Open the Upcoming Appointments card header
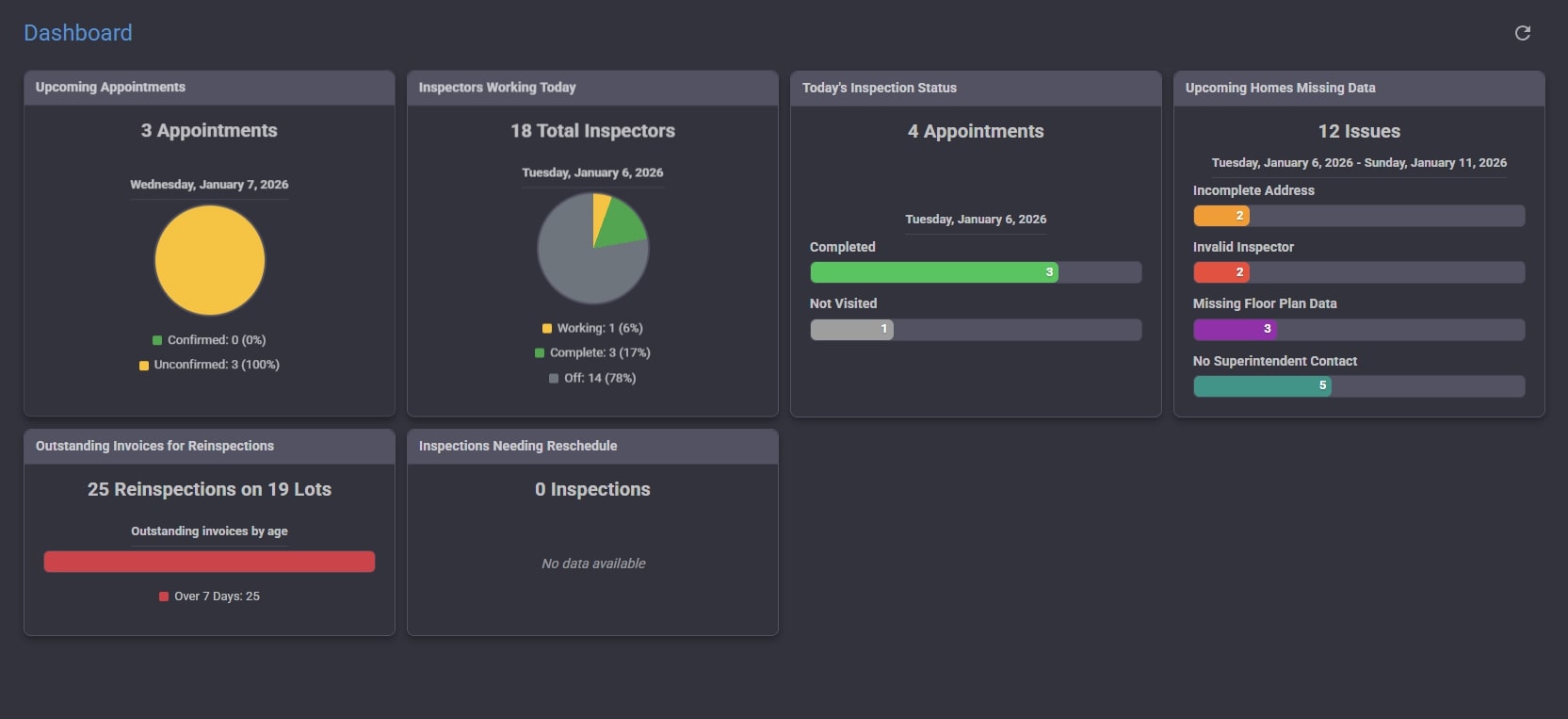This screenshot has height=719, width=1568. (209, 88)
